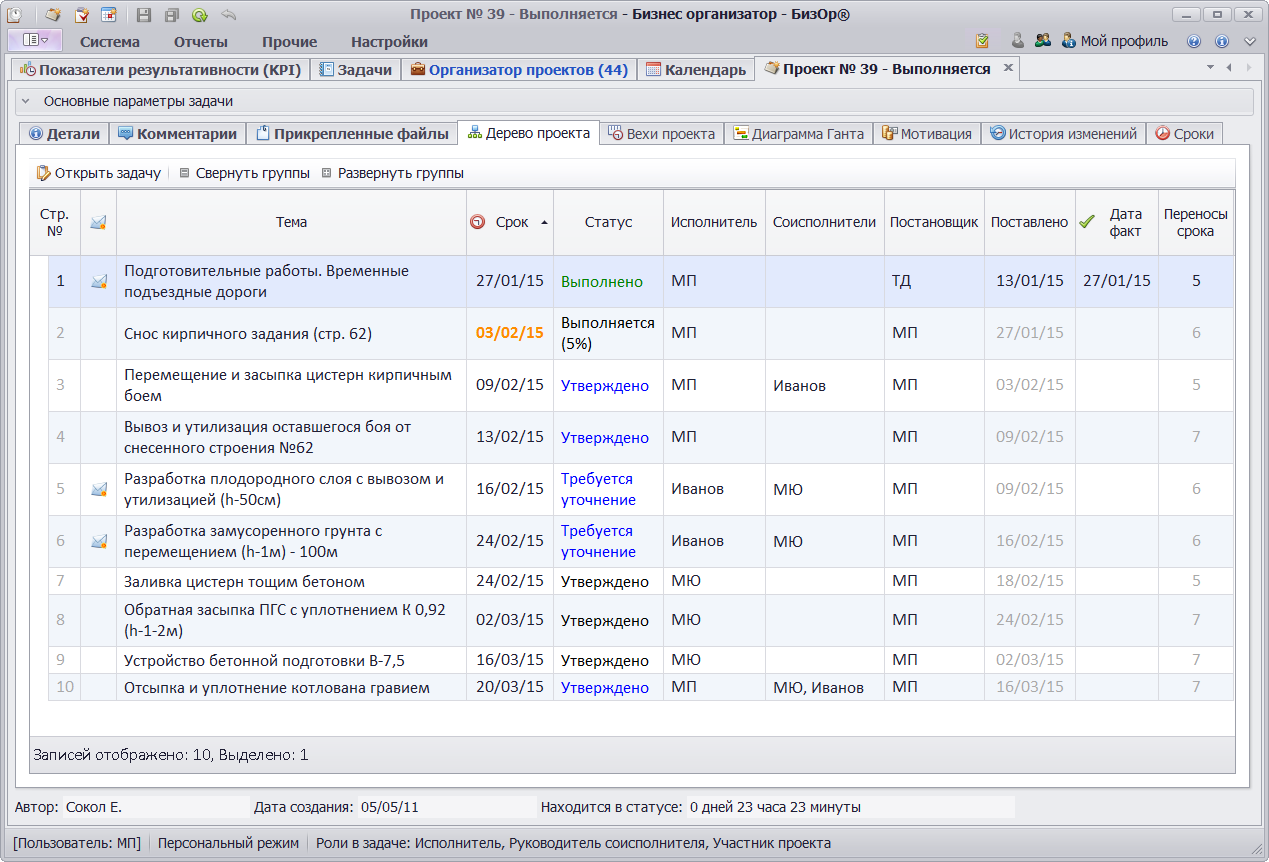Open the tab list dropdown arrow
The image size is (1269, 862).
tap(1210, 68)
